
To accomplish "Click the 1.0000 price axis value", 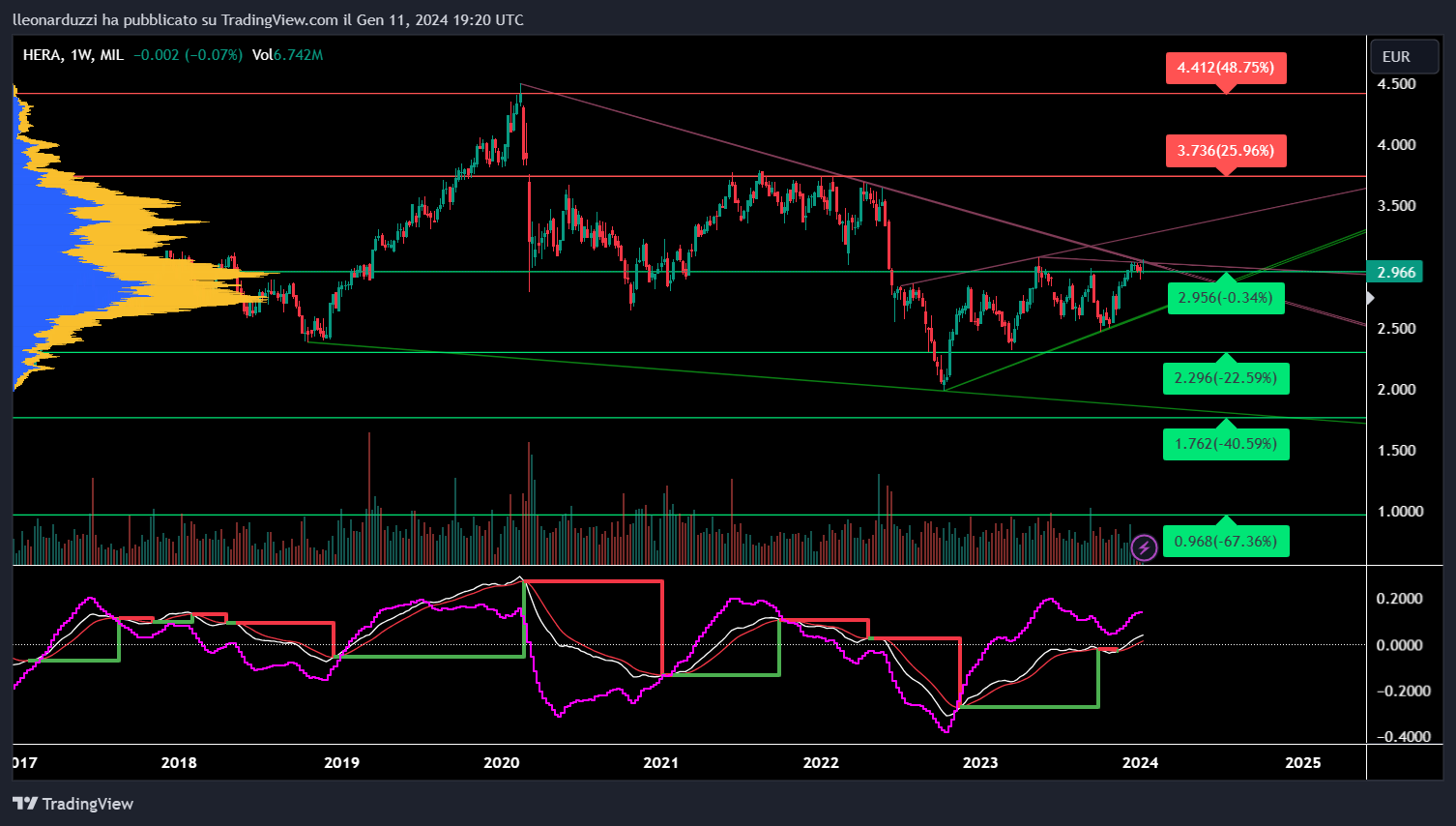I will coord(1400,512).
